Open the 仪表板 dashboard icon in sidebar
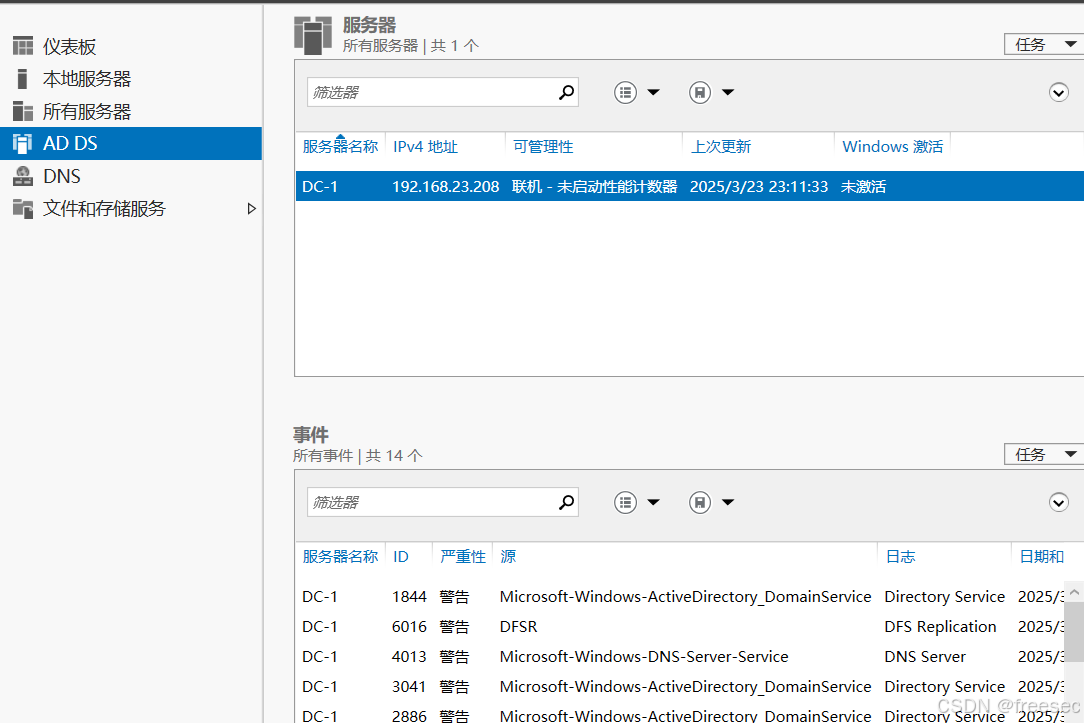The width and height of the screenshot is (1084, 723). coord(23,46)
